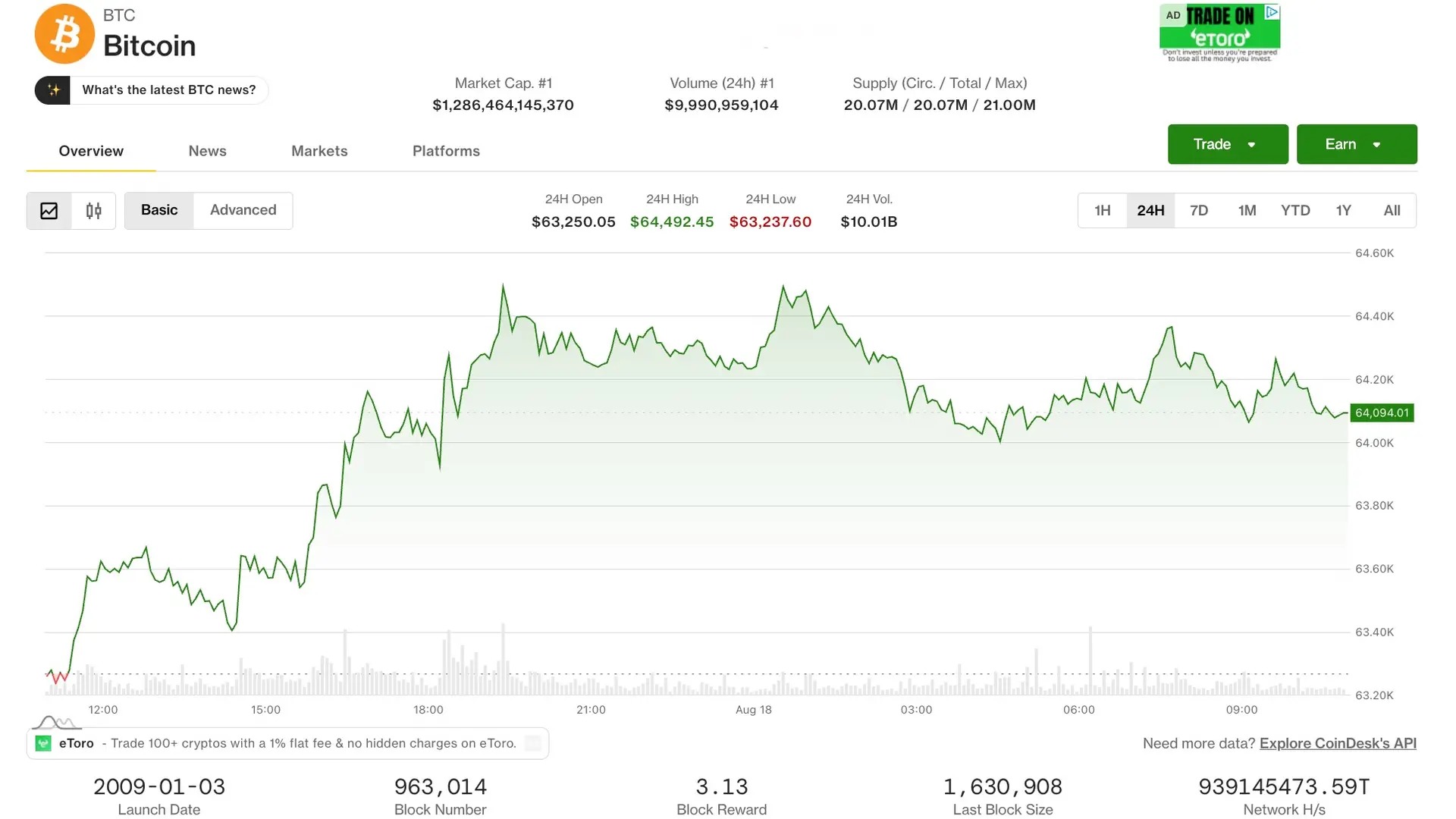Switch to Advanced chart mode

(243, 210)
